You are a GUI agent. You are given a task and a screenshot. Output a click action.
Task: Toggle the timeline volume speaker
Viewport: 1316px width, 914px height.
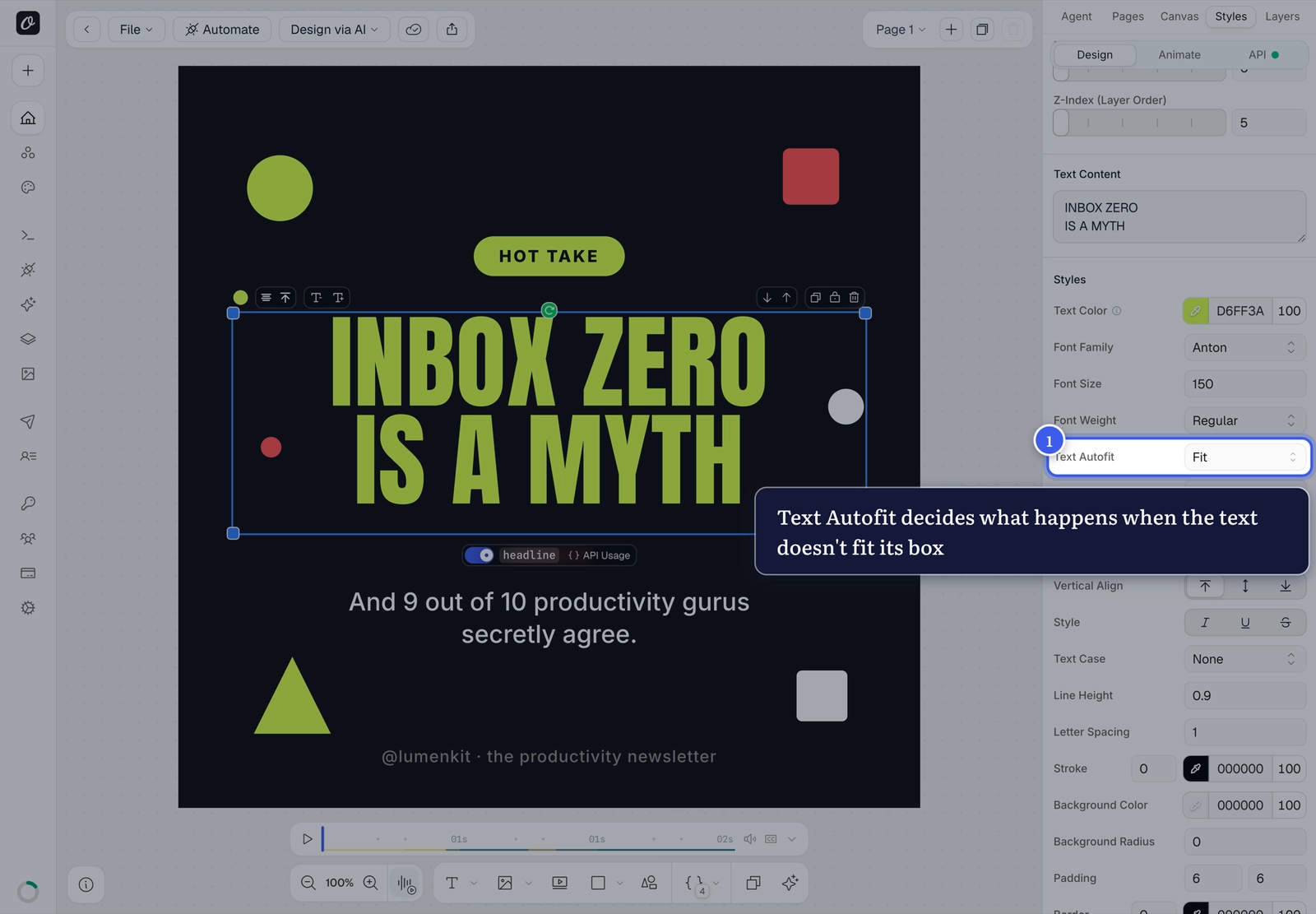(x=749, y=839)
